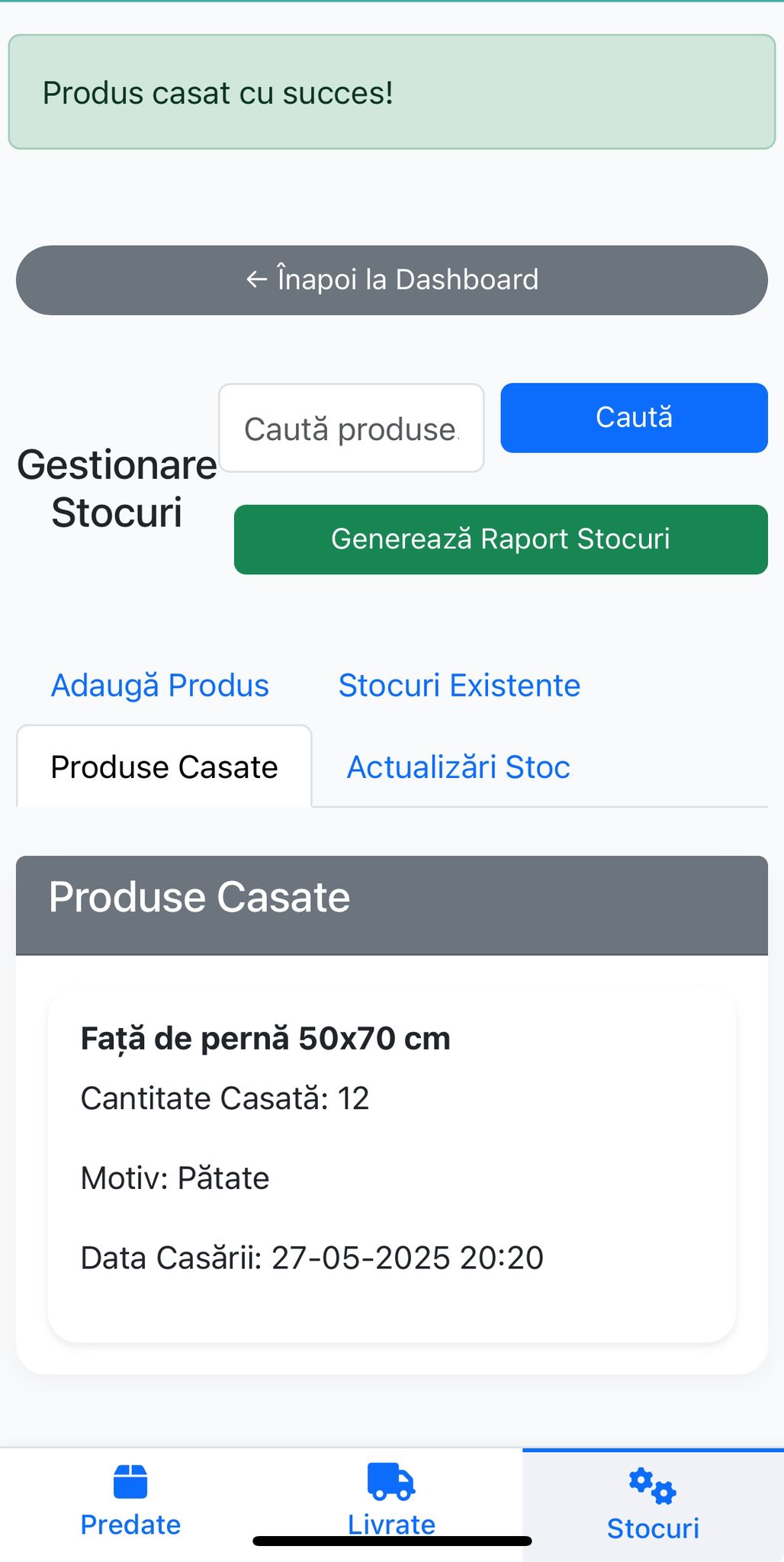
Task: Click the Motiv: Pătate line
Action: point(175,1178)
